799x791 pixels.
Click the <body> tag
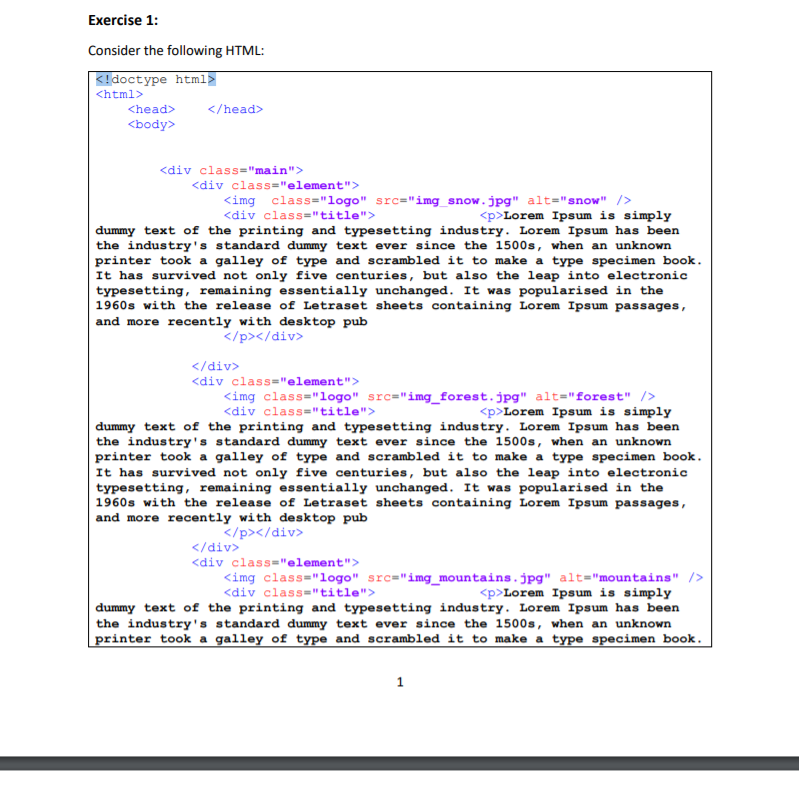[151, 125]
